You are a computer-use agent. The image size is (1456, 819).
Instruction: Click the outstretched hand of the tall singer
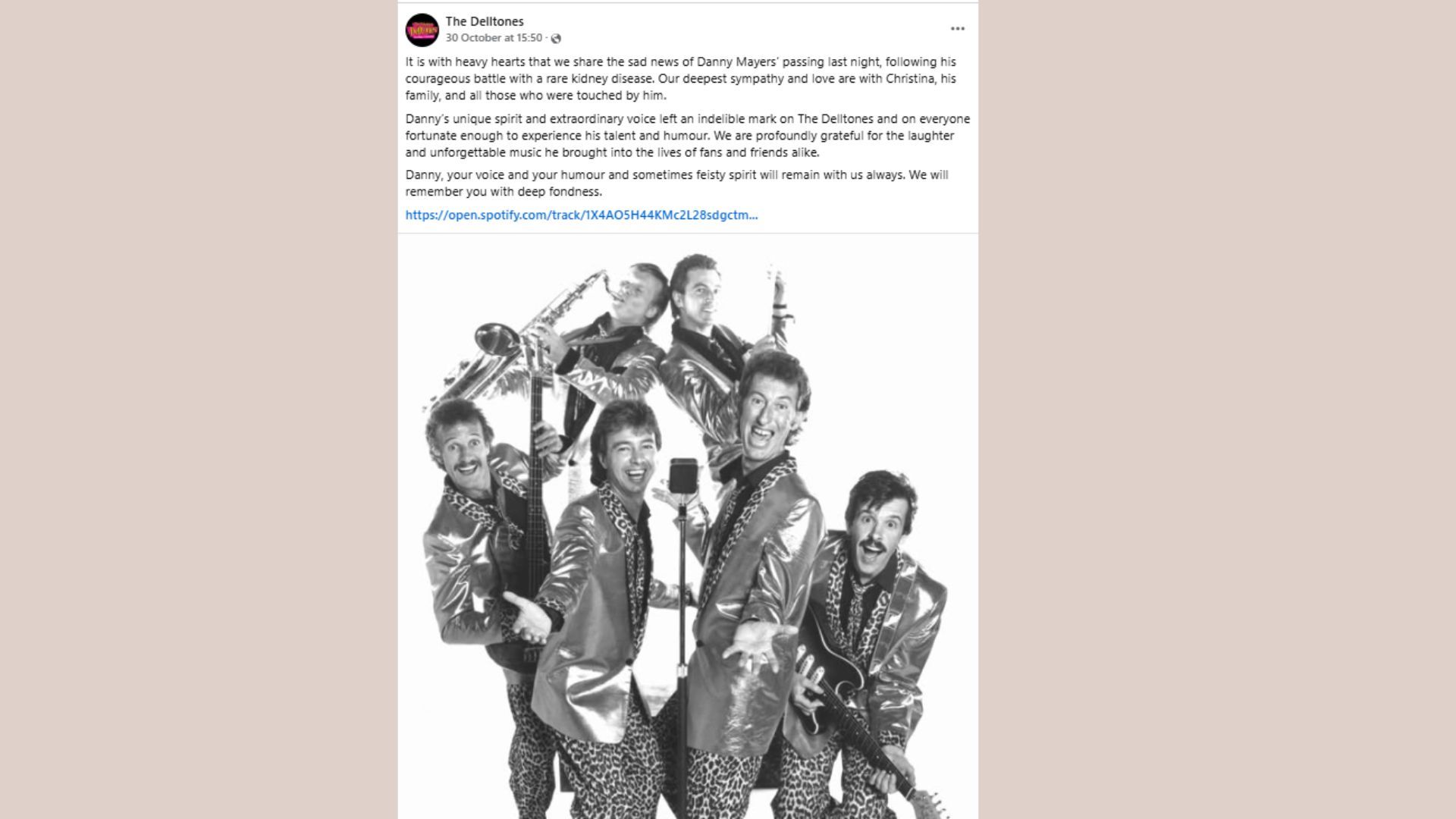pyautogui.click(x=755, y=643)
